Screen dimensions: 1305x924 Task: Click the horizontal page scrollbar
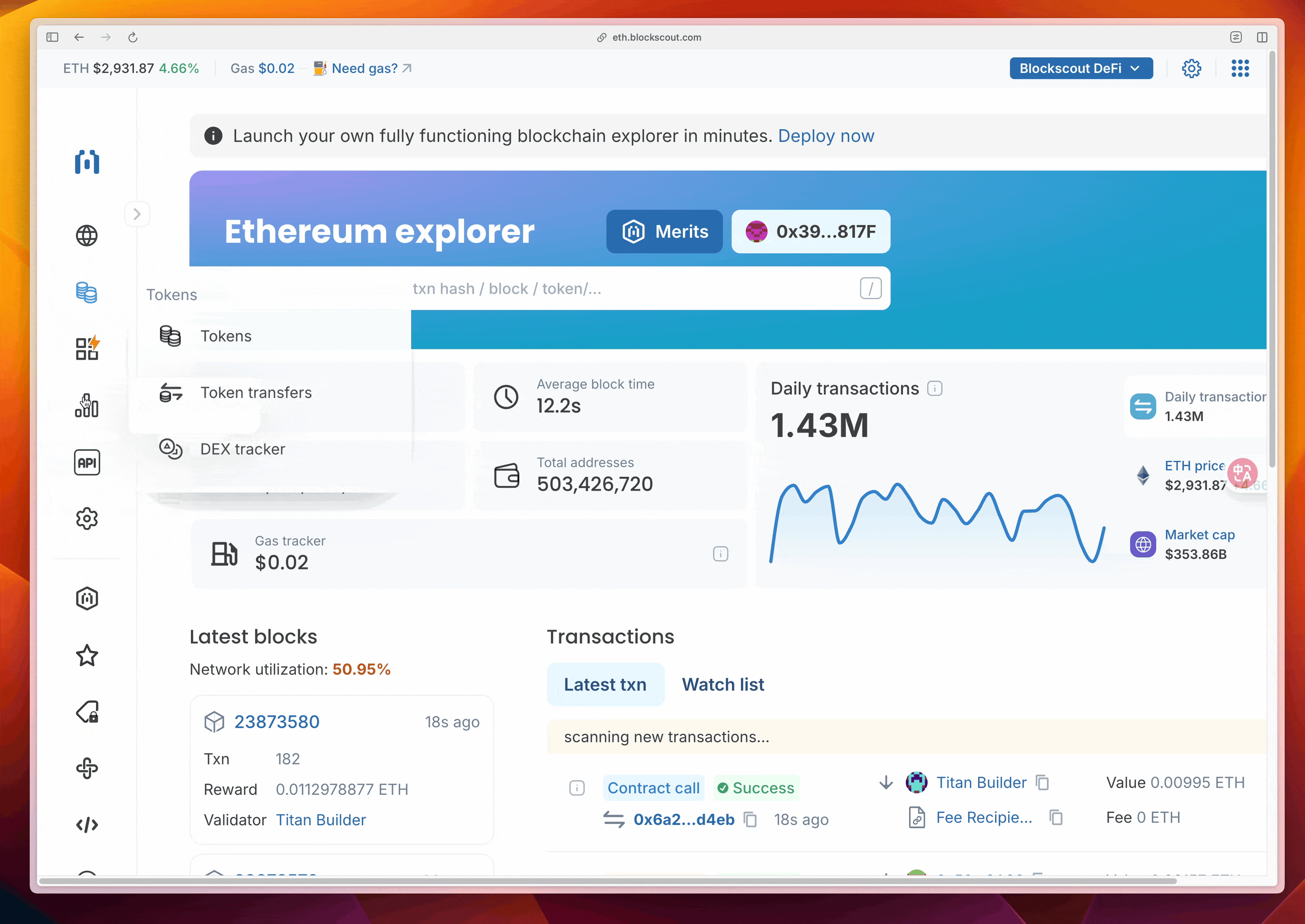(608, 881)
